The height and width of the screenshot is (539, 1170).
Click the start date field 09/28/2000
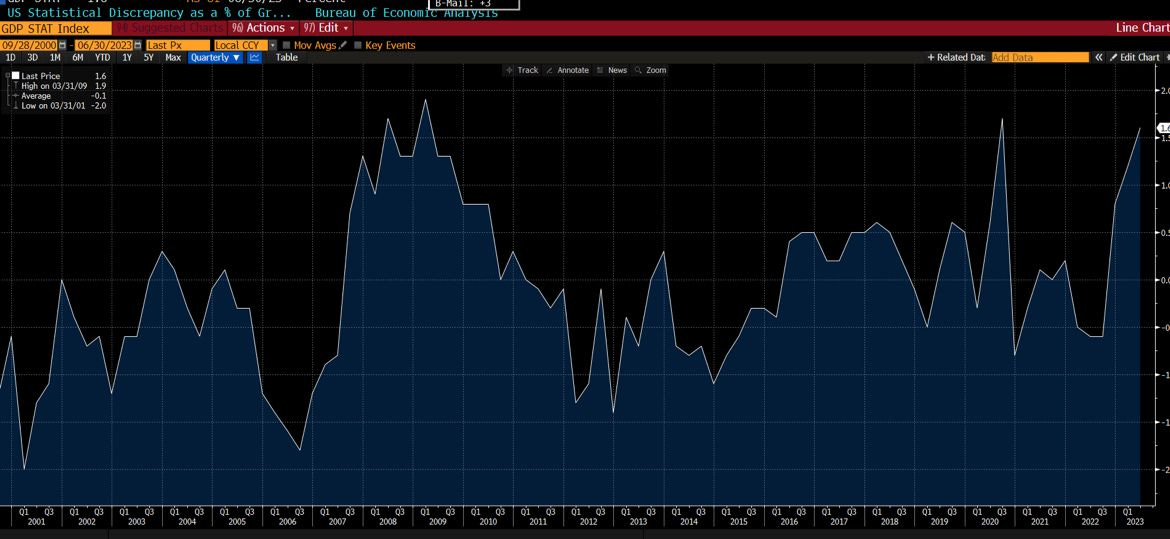click(x=29, y=46)
